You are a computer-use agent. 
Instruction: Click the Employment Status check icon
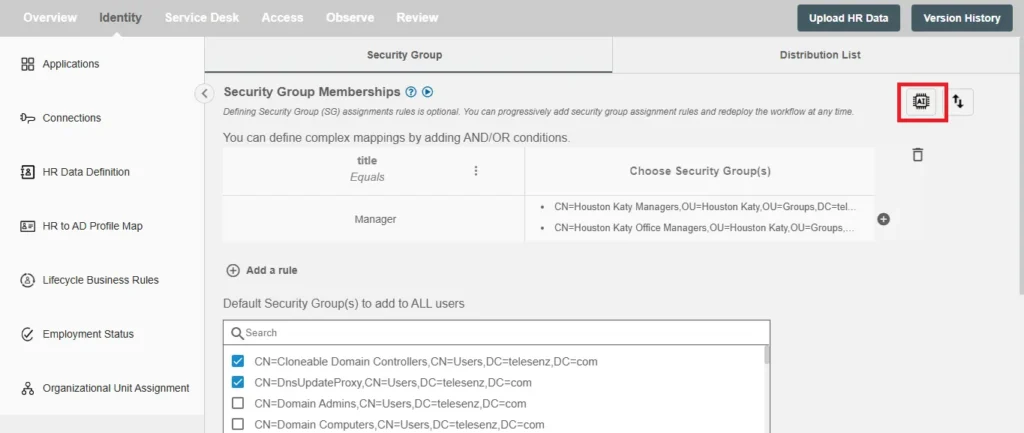click(x=27, y=334)
